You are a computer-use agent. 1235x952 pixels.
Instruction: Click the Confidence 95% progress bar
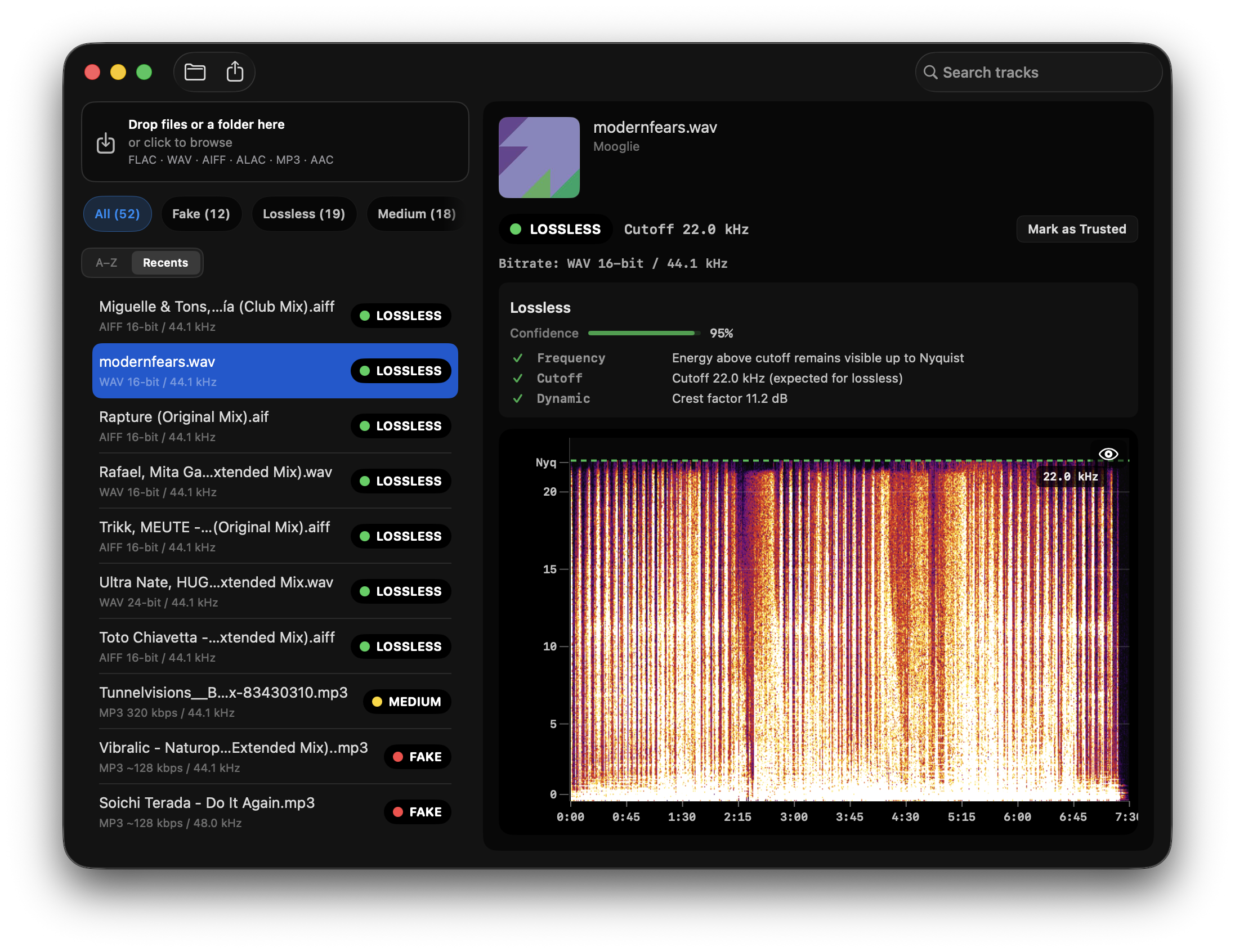coord(643,334)
